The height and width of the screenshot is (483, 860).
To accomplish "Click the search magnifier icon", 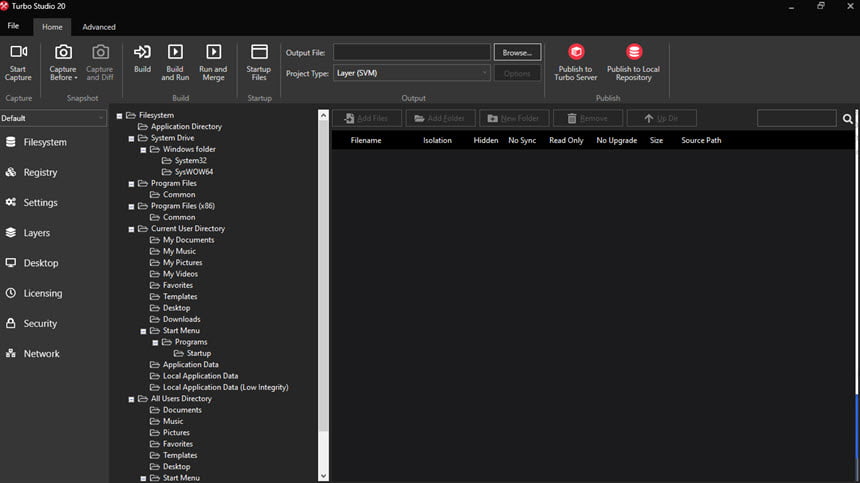I will point(847,118).
